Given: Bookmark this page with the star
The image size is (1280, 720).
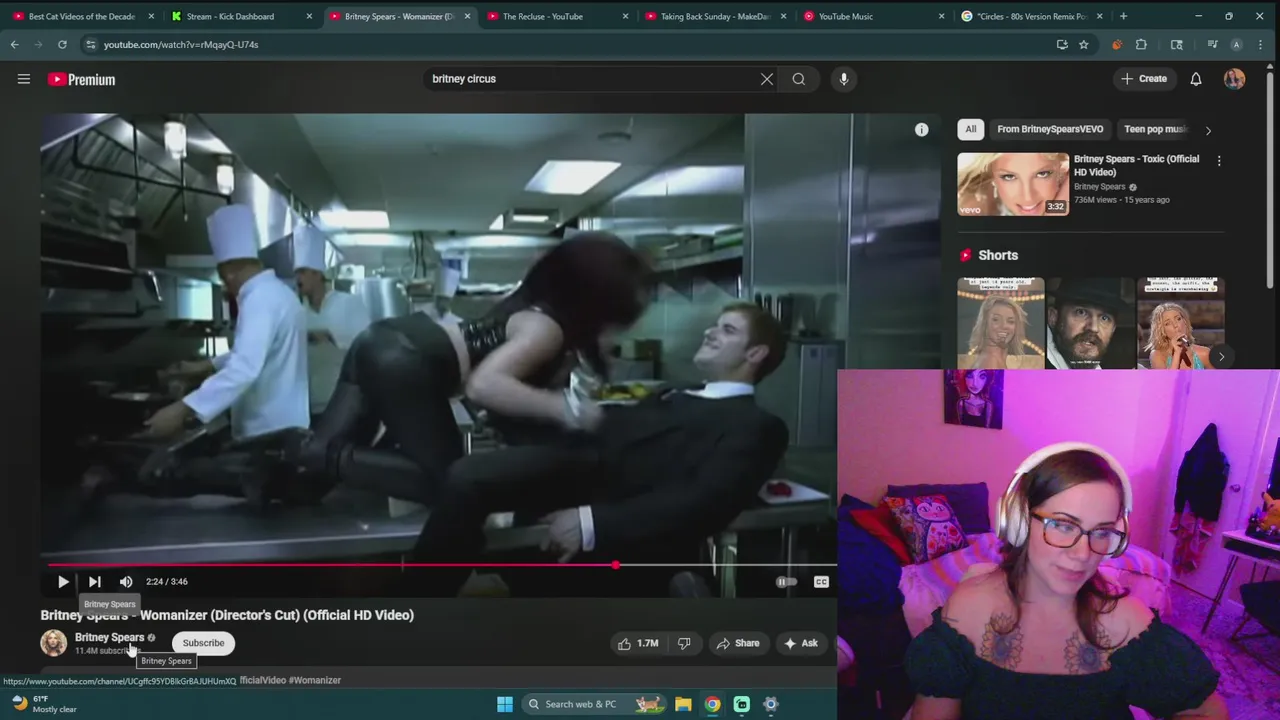Looking at the screenshot, I should click(1083, 44).
